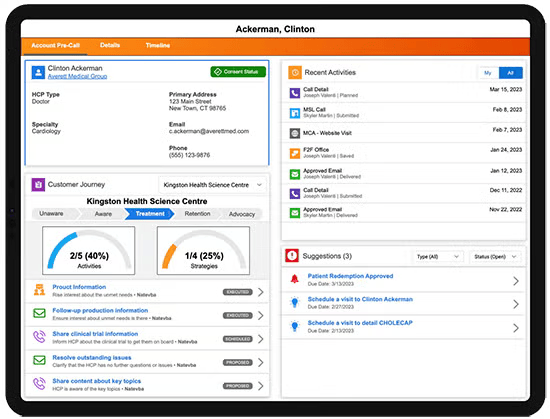Click the email c.ackerman@averettmed.com
This screenshot has height=419, width=550.
[x=209, y=131]
